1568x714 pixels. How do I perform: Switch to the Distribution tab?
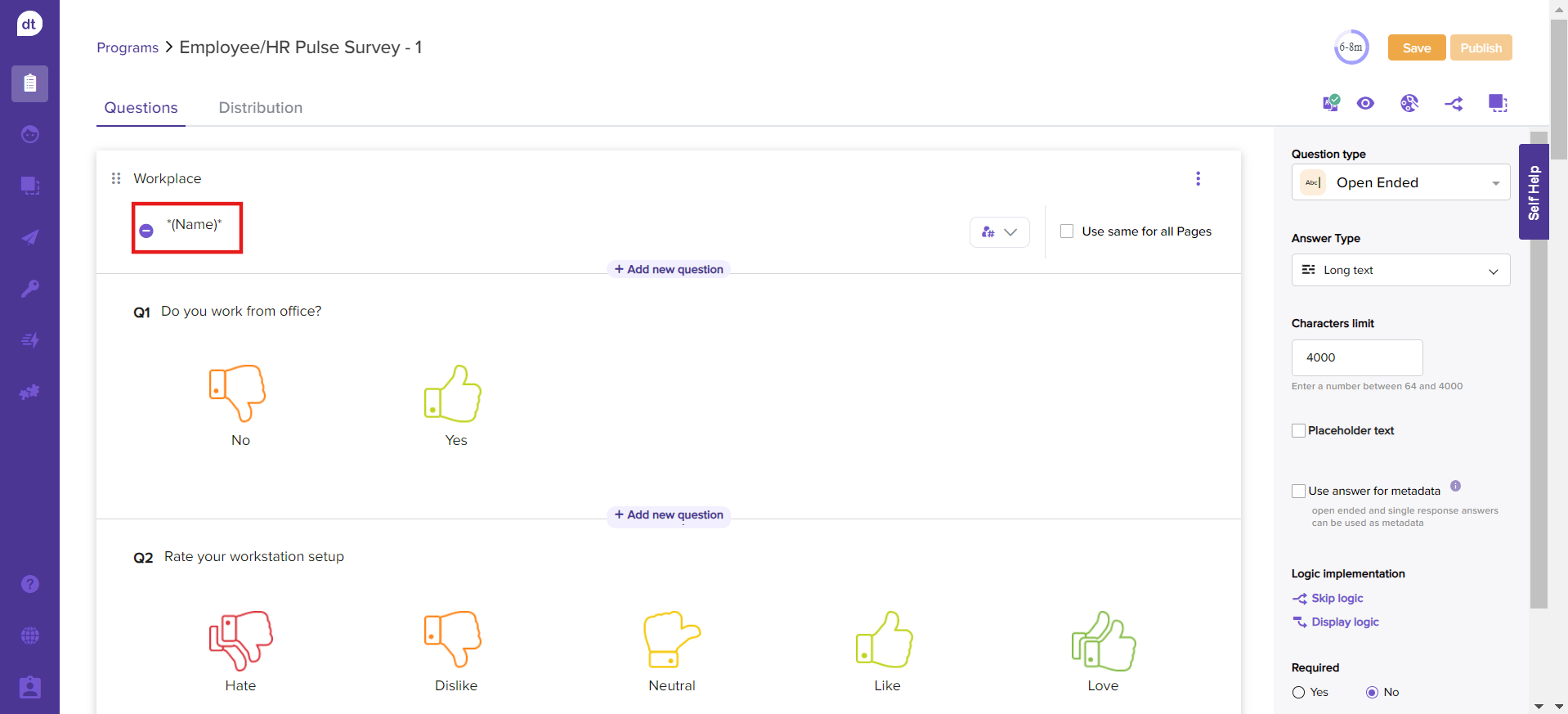click(x=260, y=108)
